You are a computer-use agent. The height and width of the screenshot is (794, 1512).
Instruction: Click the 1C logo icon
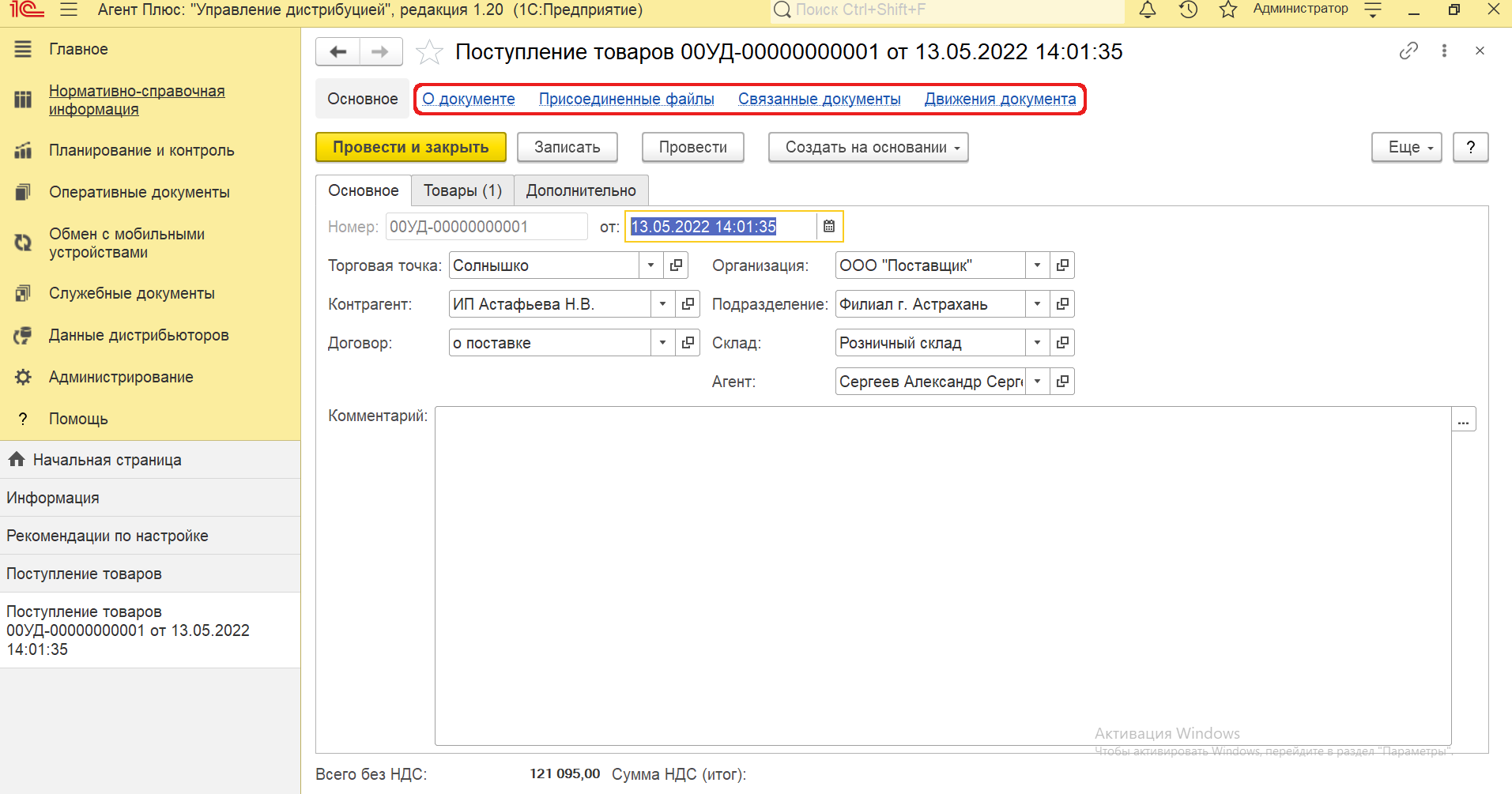tap(27, 10)
